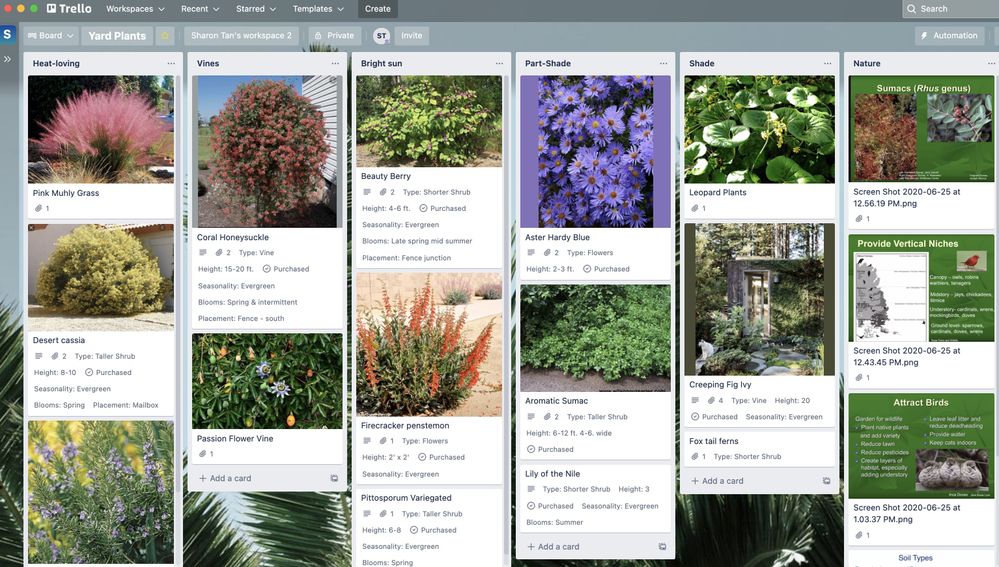Open Sumacs screenshot card in Nature
The height and width of the screenshot is (567, 999).
(x=921, y=150)
